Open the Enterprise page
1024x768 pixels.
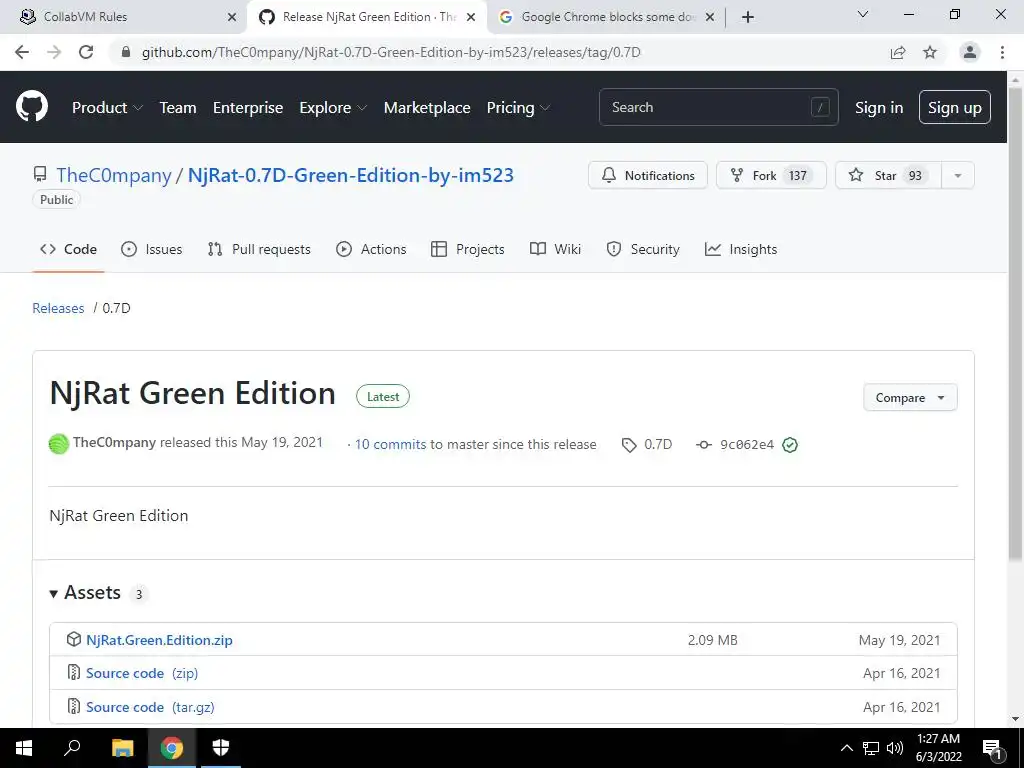point(248,108)
